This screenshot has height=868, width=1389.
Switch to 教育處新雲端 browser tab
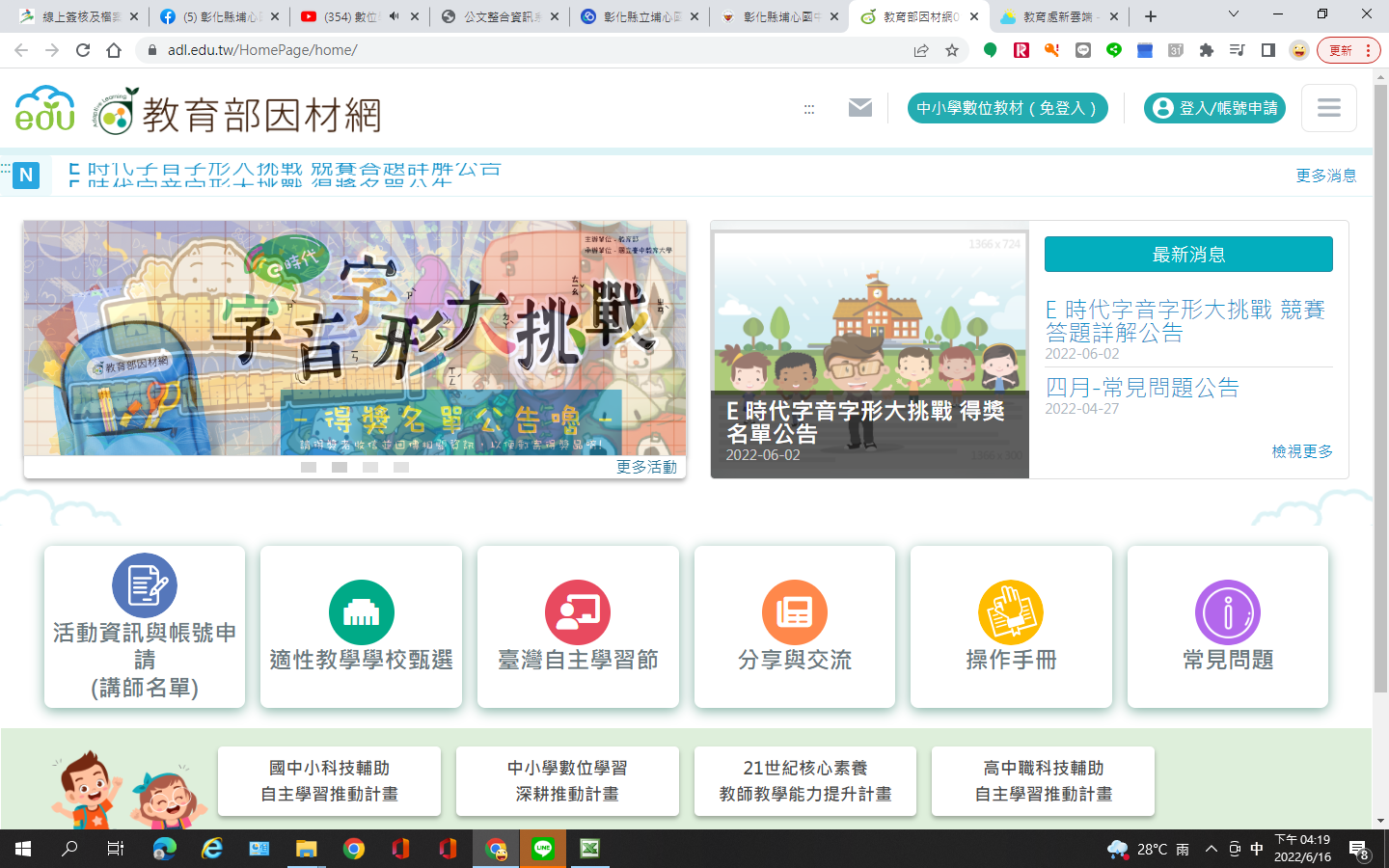click(1059, 16)
